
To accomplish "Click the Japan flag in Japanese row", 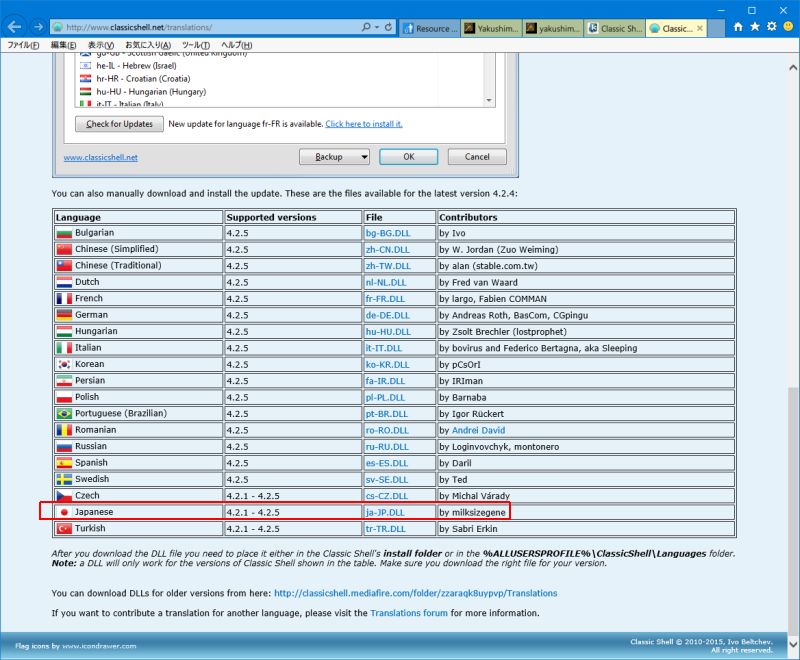I will [x=65, y=512].
